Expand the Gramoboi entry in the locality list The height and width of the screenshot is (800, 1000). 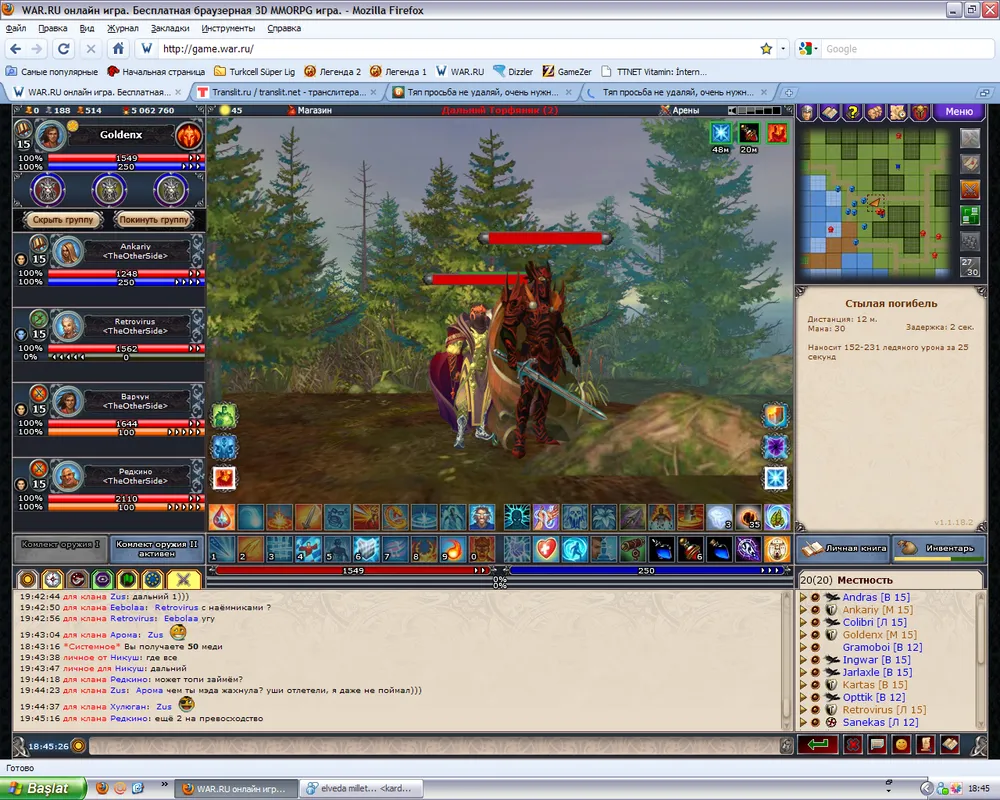pos(803,648)
